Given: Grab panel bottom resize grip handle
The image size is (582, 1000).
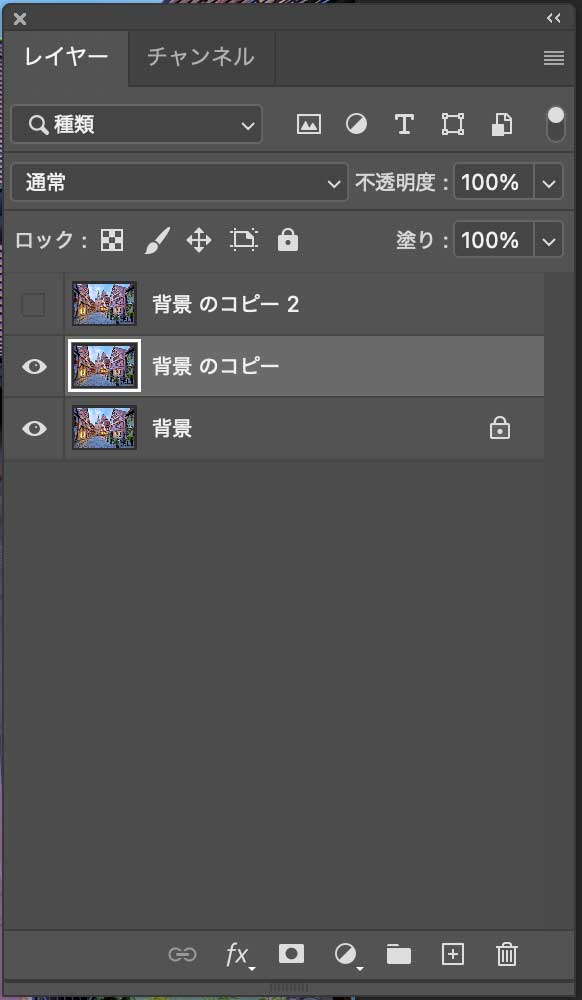Looking at the screenshot, I should (x=290, y=988).
